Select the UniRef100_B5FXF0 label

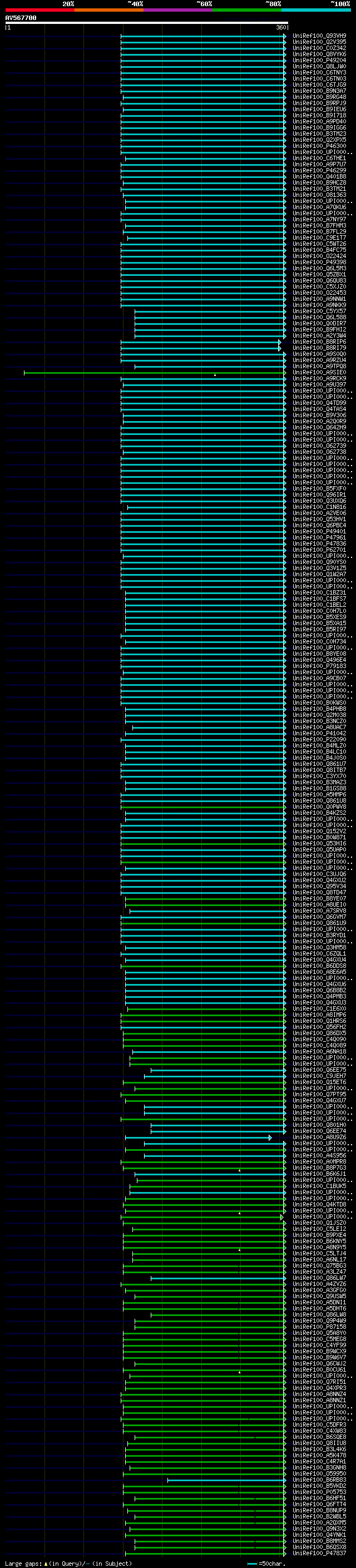coord(319,489)
